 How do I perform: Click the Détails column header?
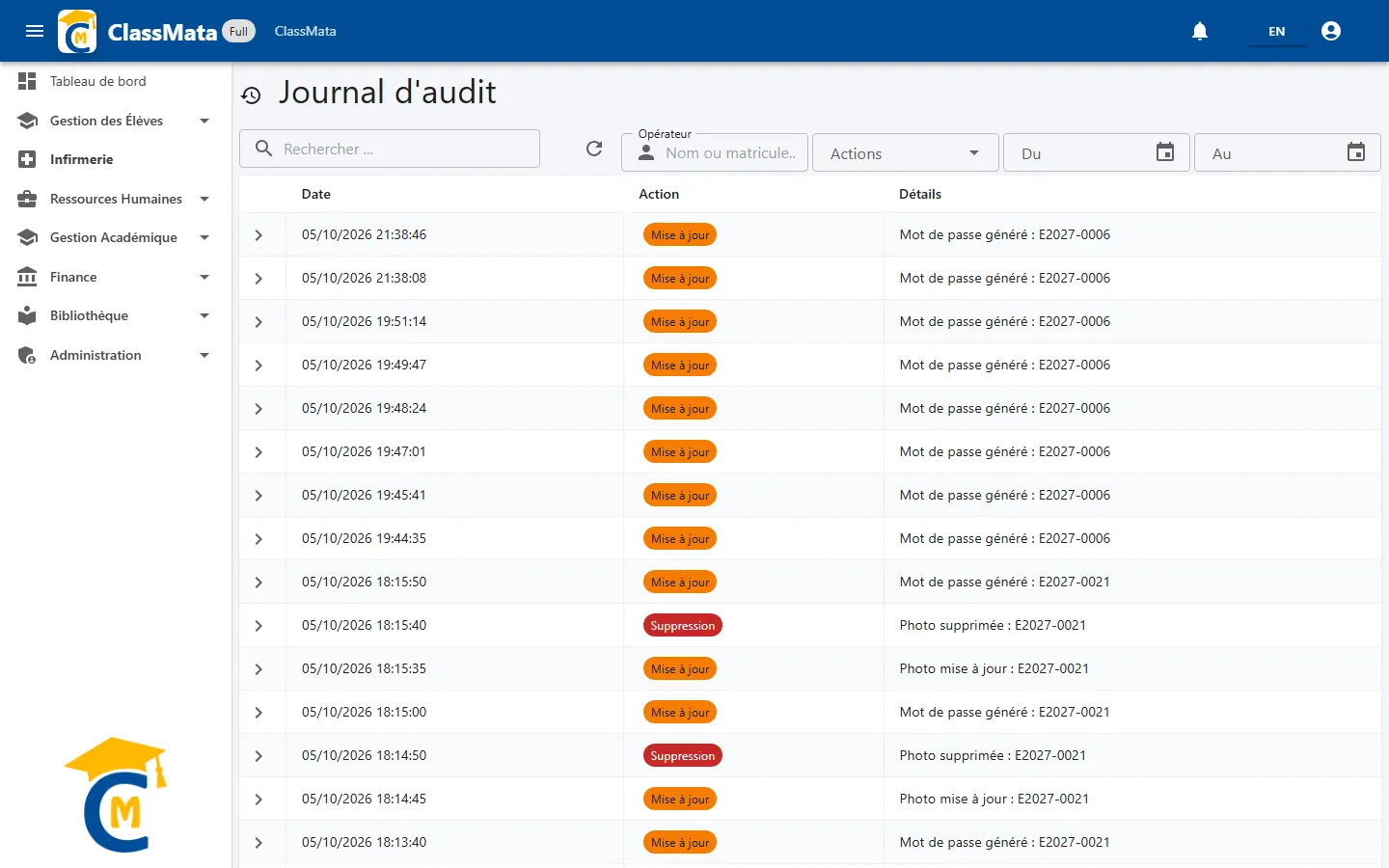coord(920,194)
